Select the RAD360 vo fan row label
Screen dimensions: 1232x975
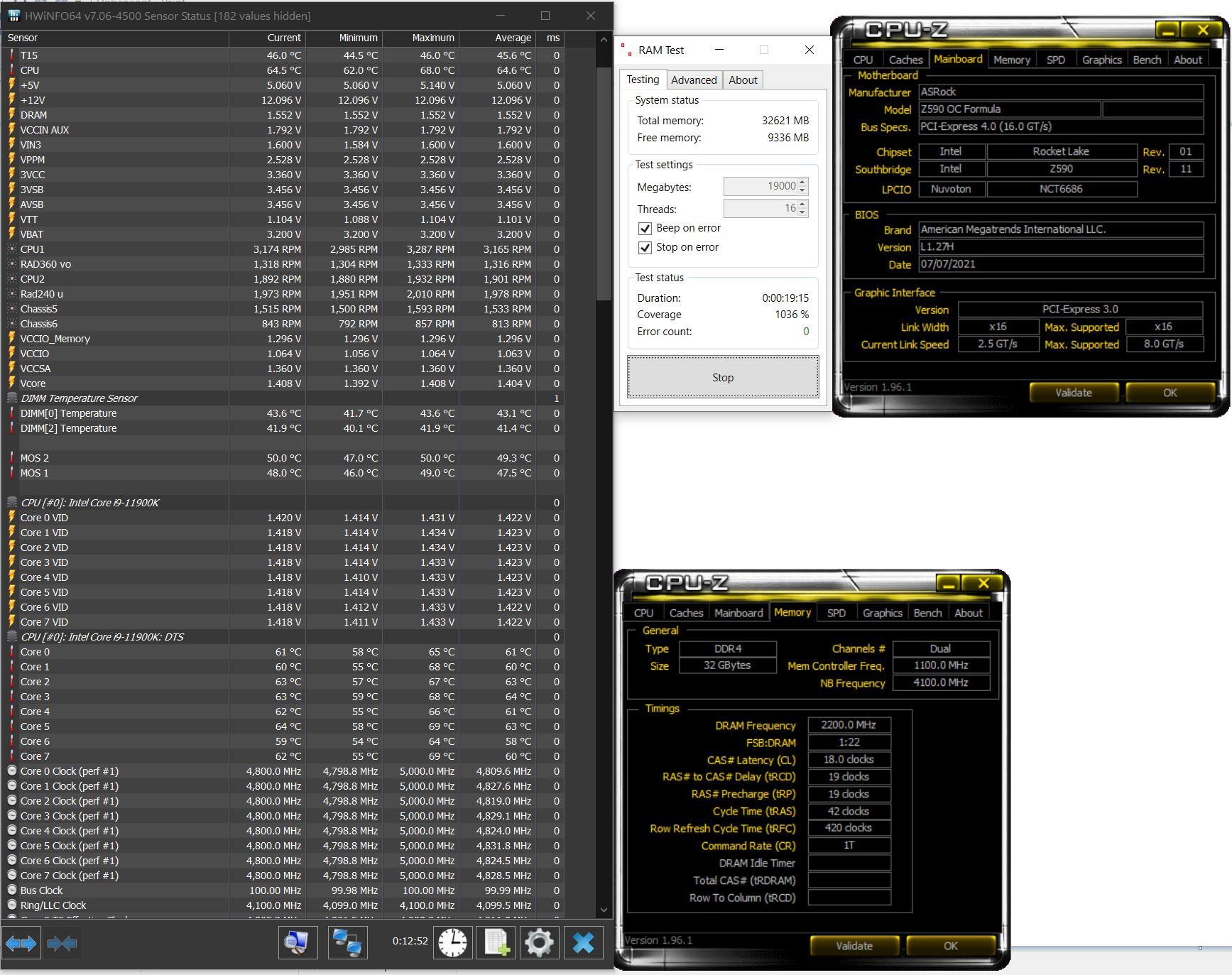click(x=45, y=264)
